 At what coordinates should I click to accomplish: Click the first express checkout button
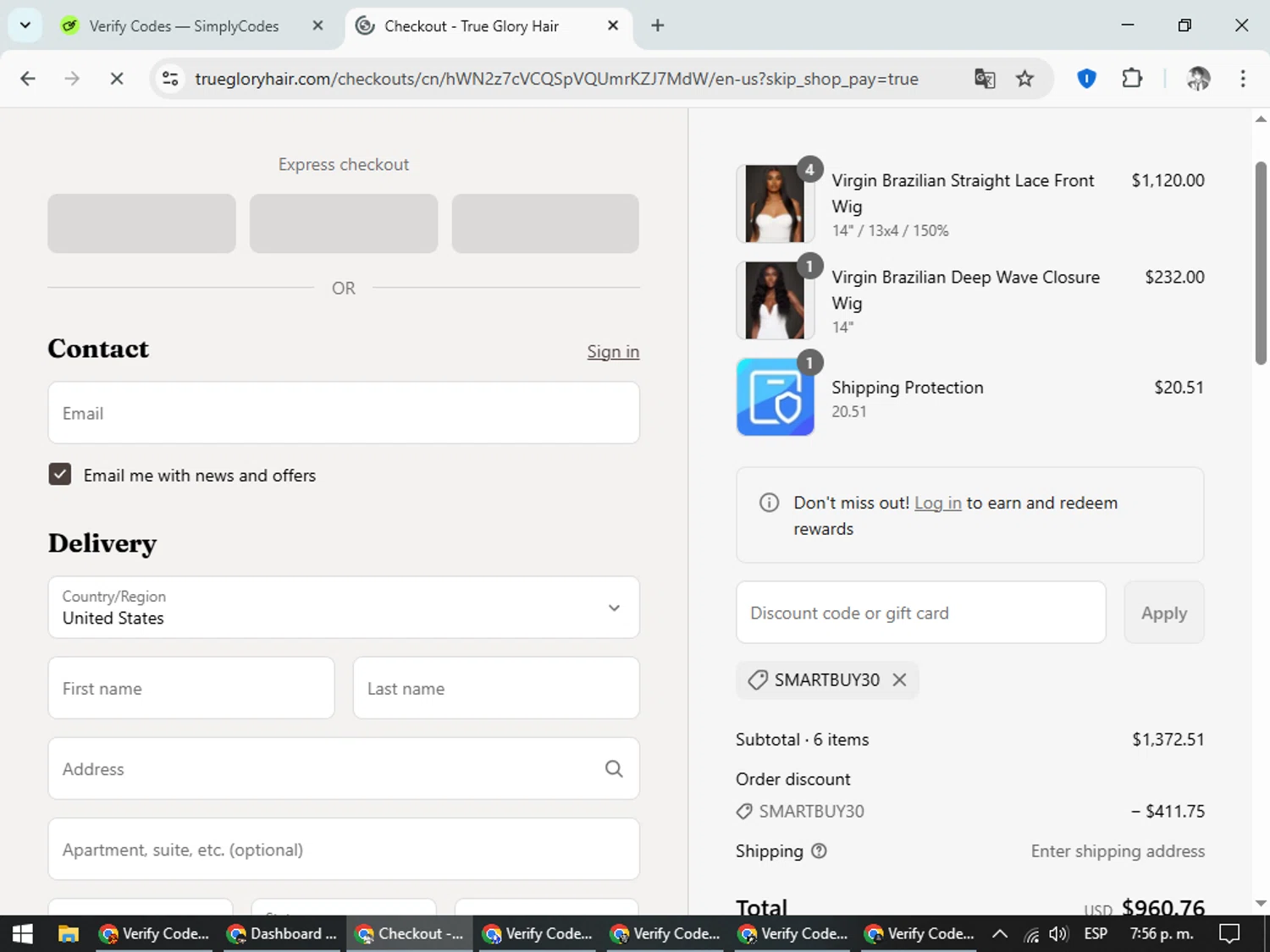[141, 223]
